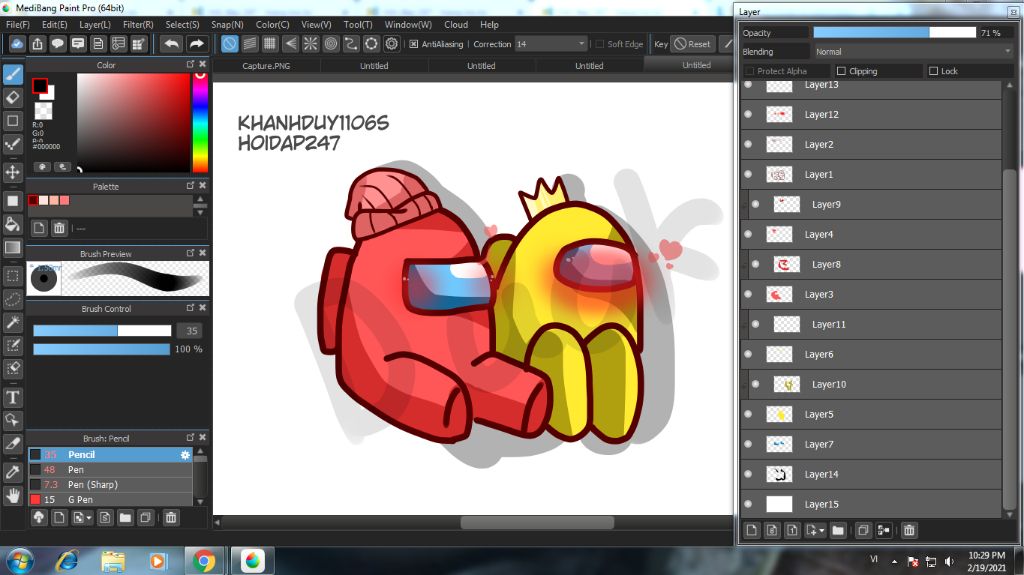Image resolution: width=1024 pixels, height=575 pixels.
Task: Turn snap off with the blue icon
Action: pyautogui.click(x=229, y=44)
